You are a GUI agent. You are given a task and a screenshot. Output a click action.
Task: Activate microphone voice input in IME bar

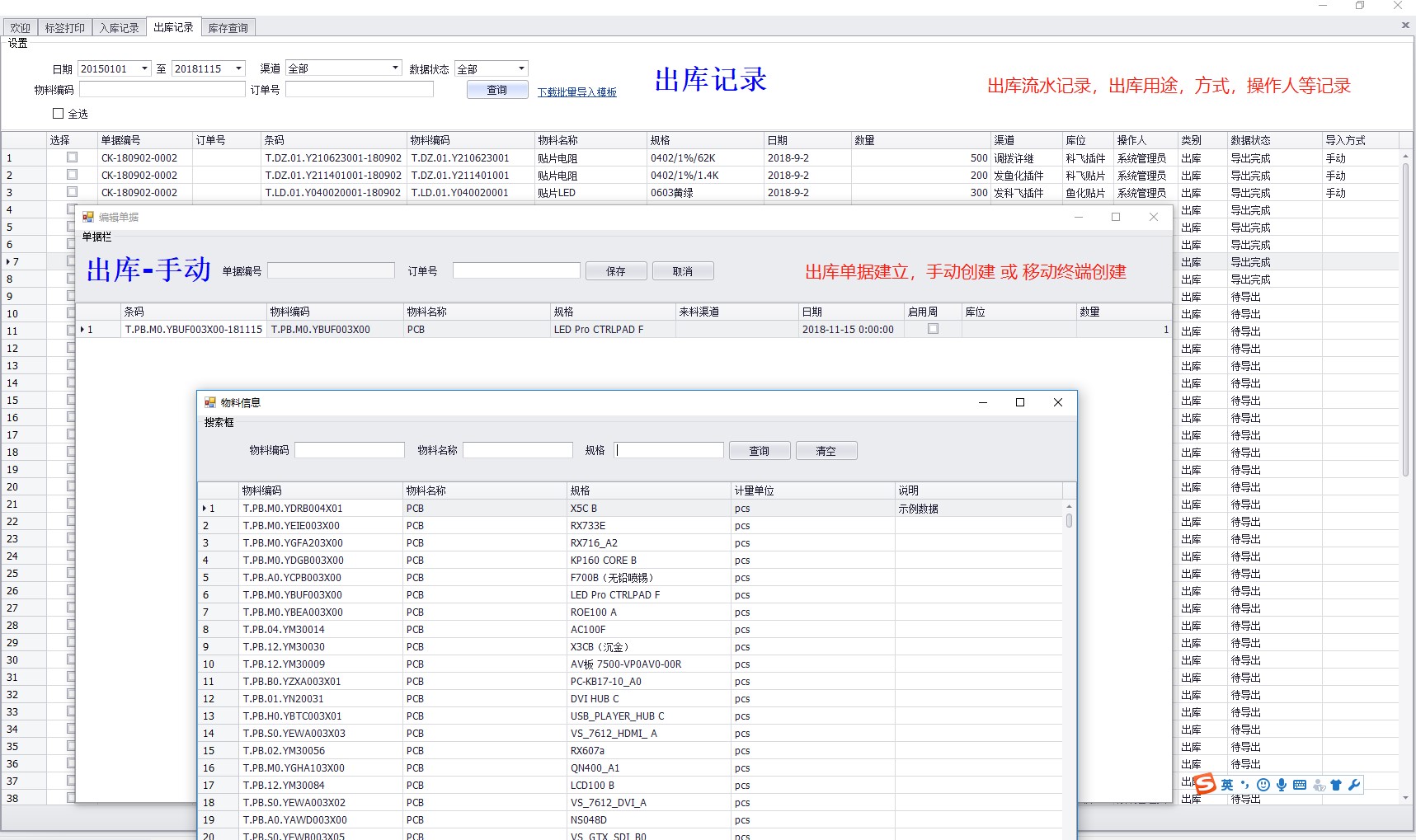(1281, 785)
